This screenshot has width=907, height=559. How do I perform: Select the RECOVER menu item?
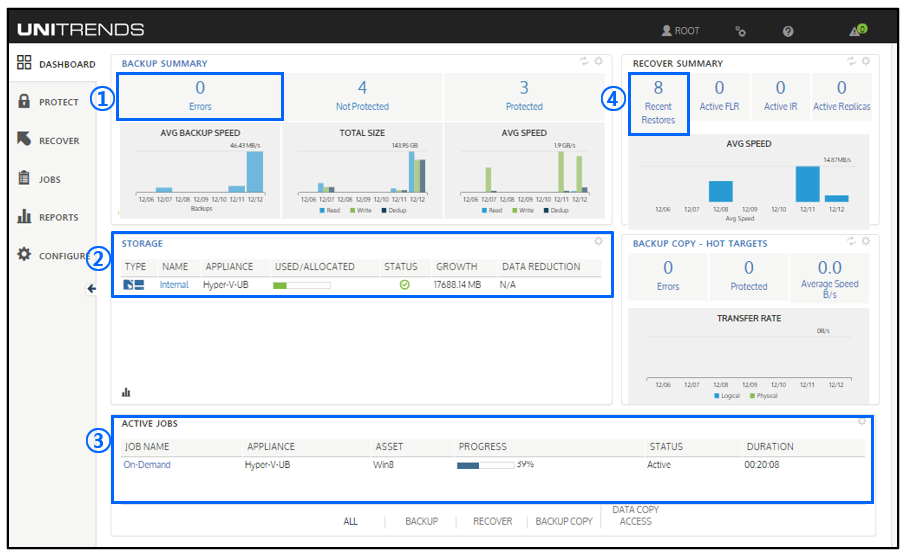pyautogui.click(x=59, y=141)
